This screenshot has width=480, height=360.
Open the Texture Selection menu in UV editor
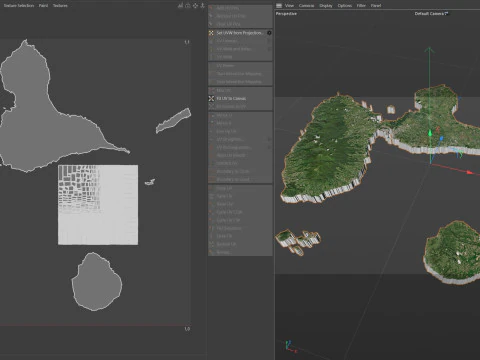coord(19,5)
